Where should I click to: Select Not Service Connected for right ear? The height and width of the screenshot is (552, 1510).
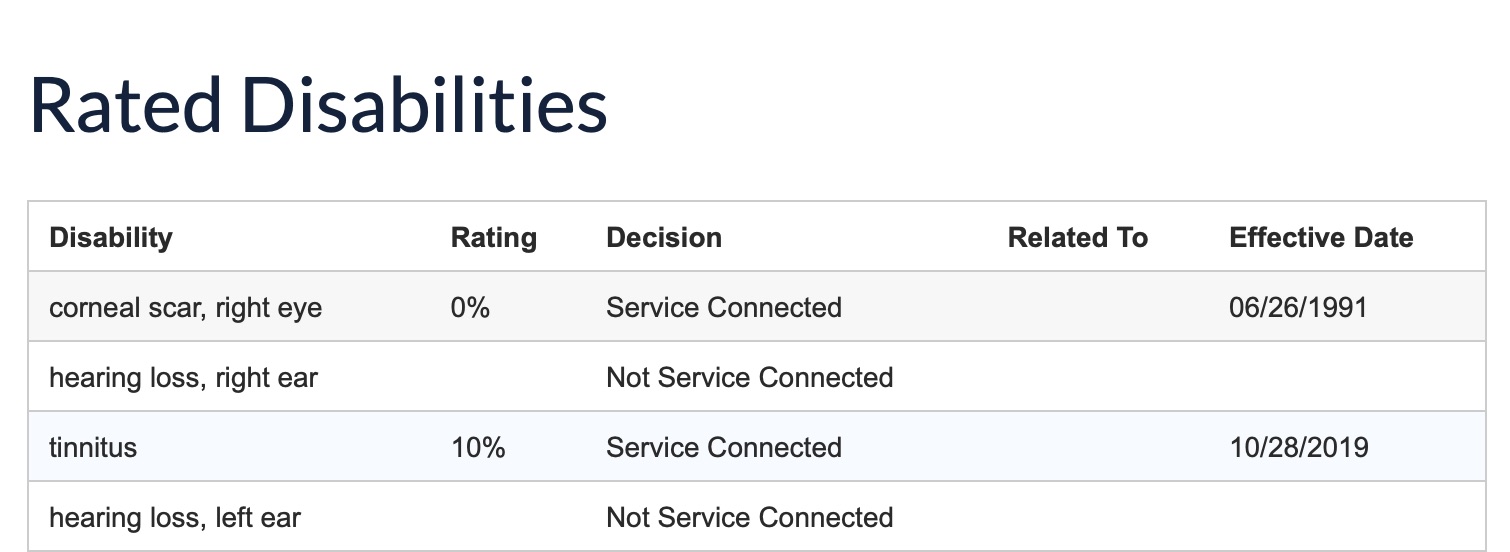[750, 377]
